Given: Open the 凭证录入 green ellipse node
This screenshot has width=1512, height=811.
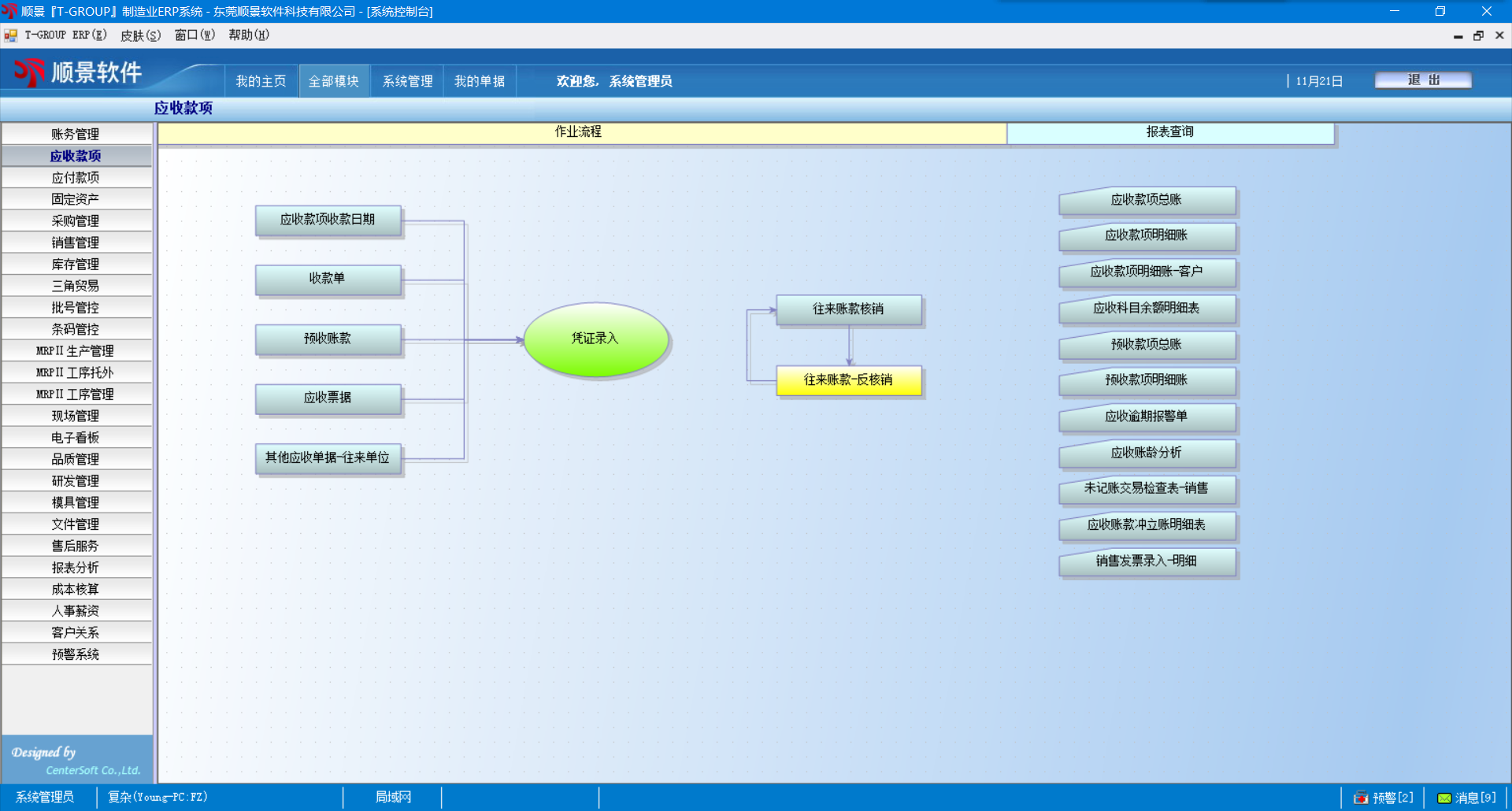Looking at the screenshot, I should point(596,339).
